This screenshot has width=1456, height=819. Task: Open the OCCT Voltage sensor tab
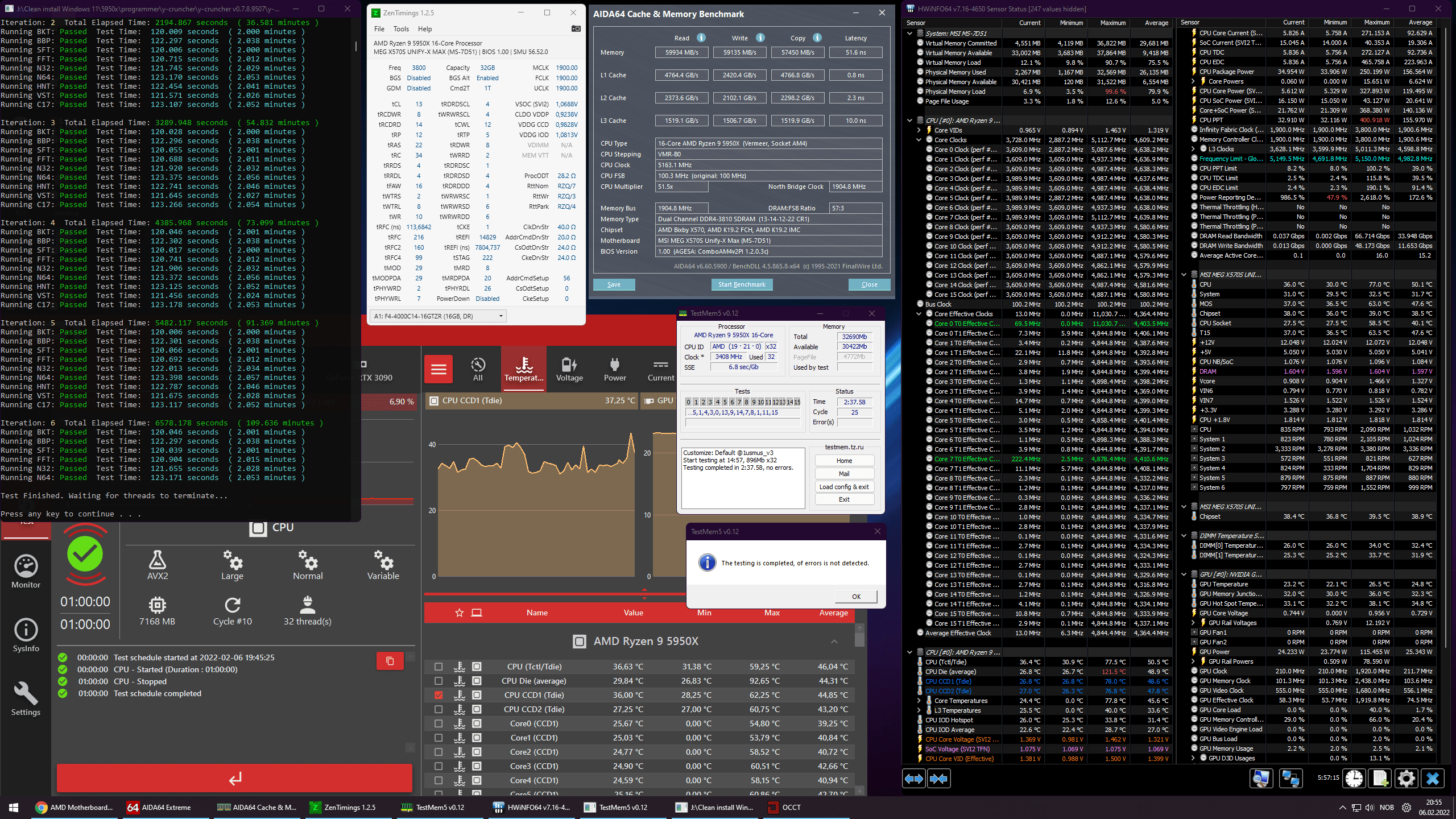pos(569,369)
